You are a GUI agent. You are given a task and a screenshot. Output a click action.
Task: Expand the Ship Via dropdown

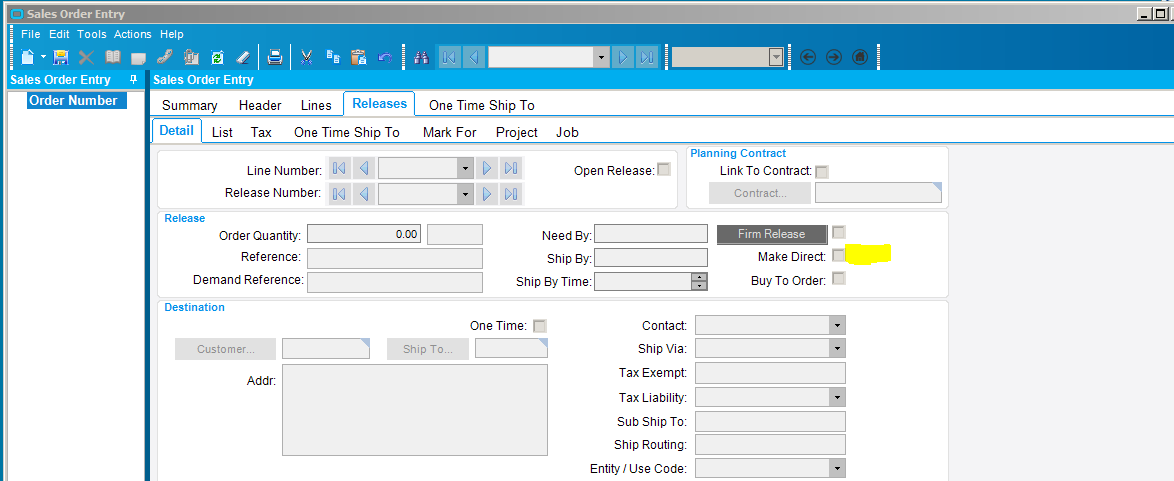[837, 348]
